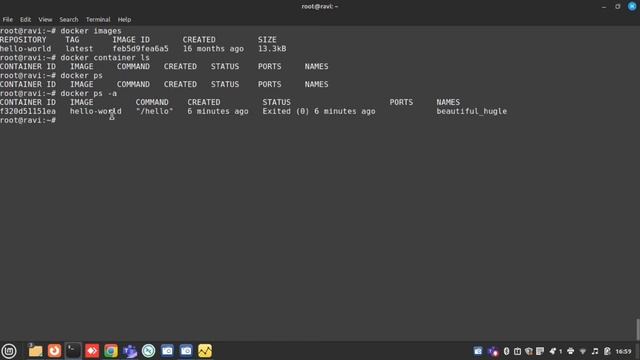Image resolution: width=640 pixels, height=360 pixels.
Task: Open the Terminal menu
Action: click(x=98, y=20)
